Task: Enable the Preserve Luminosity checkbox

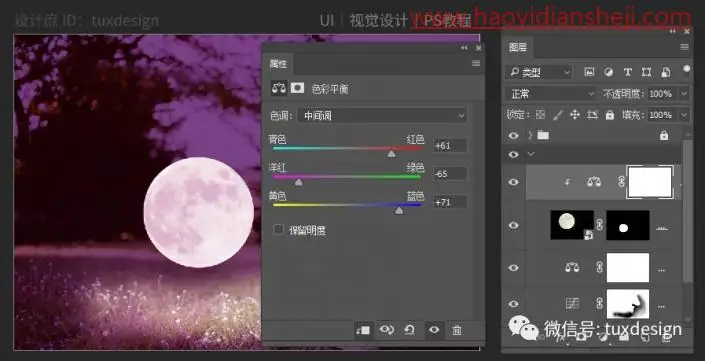Action: 279,230
